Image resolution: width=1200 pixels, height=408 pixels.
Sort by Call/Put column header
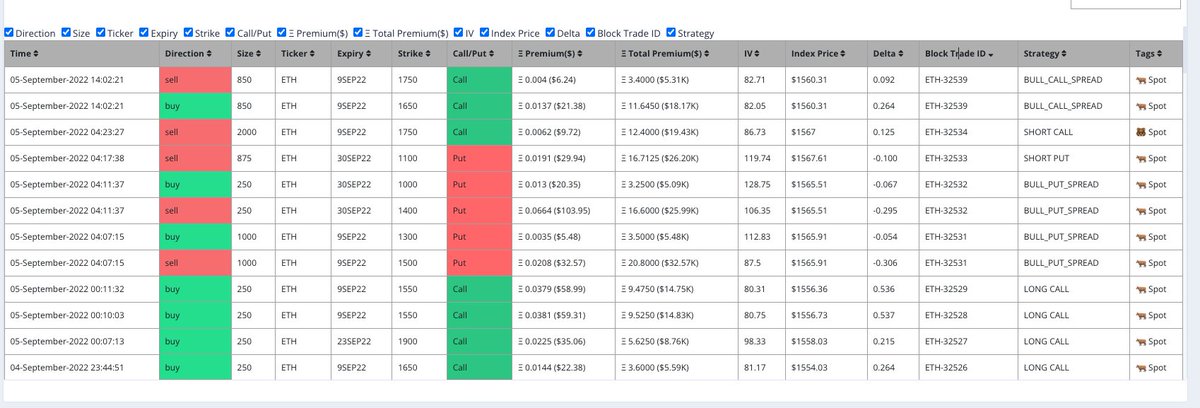477,52
